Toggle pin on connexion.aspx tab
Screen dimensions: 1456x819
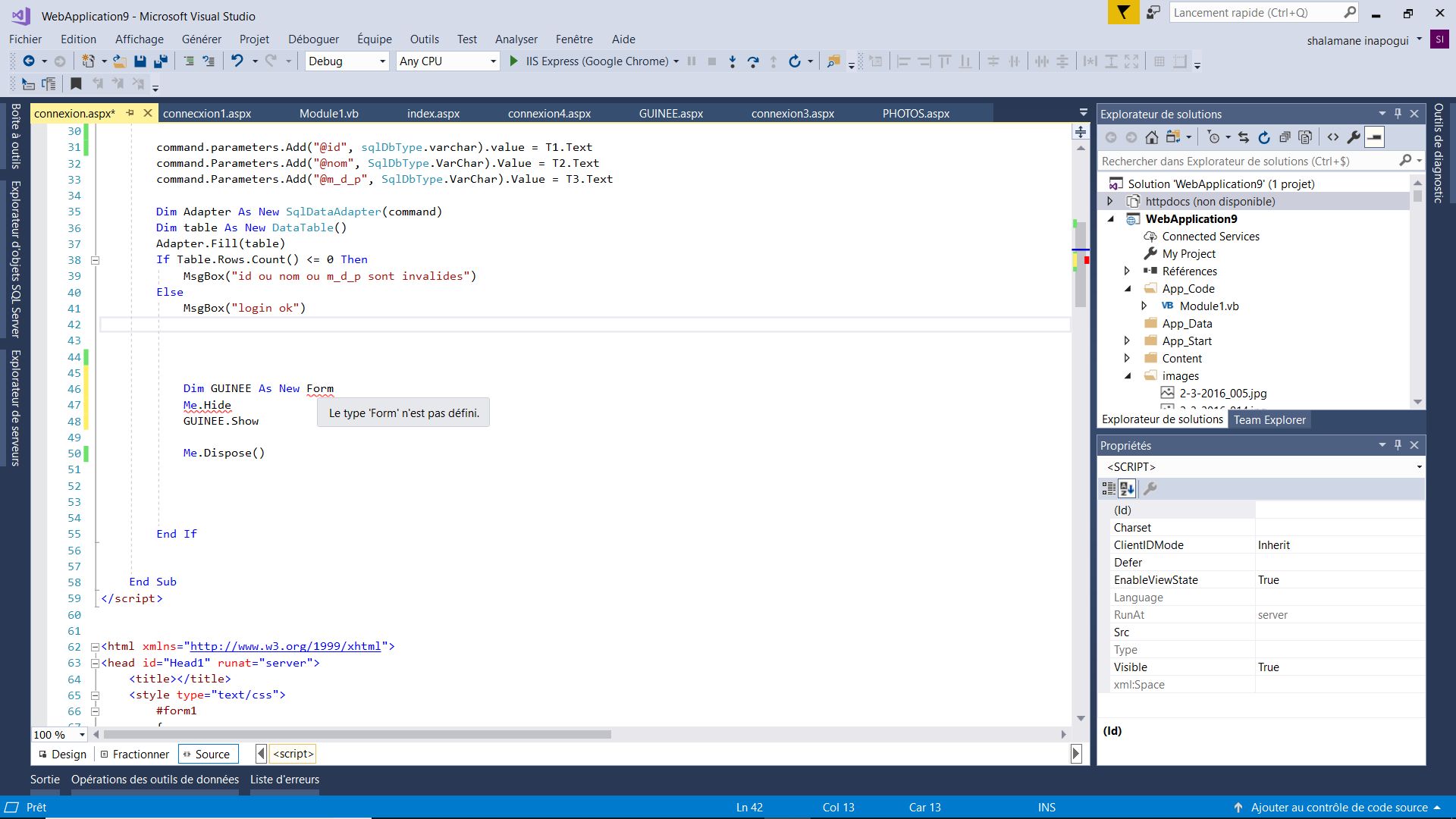[130, 113]
